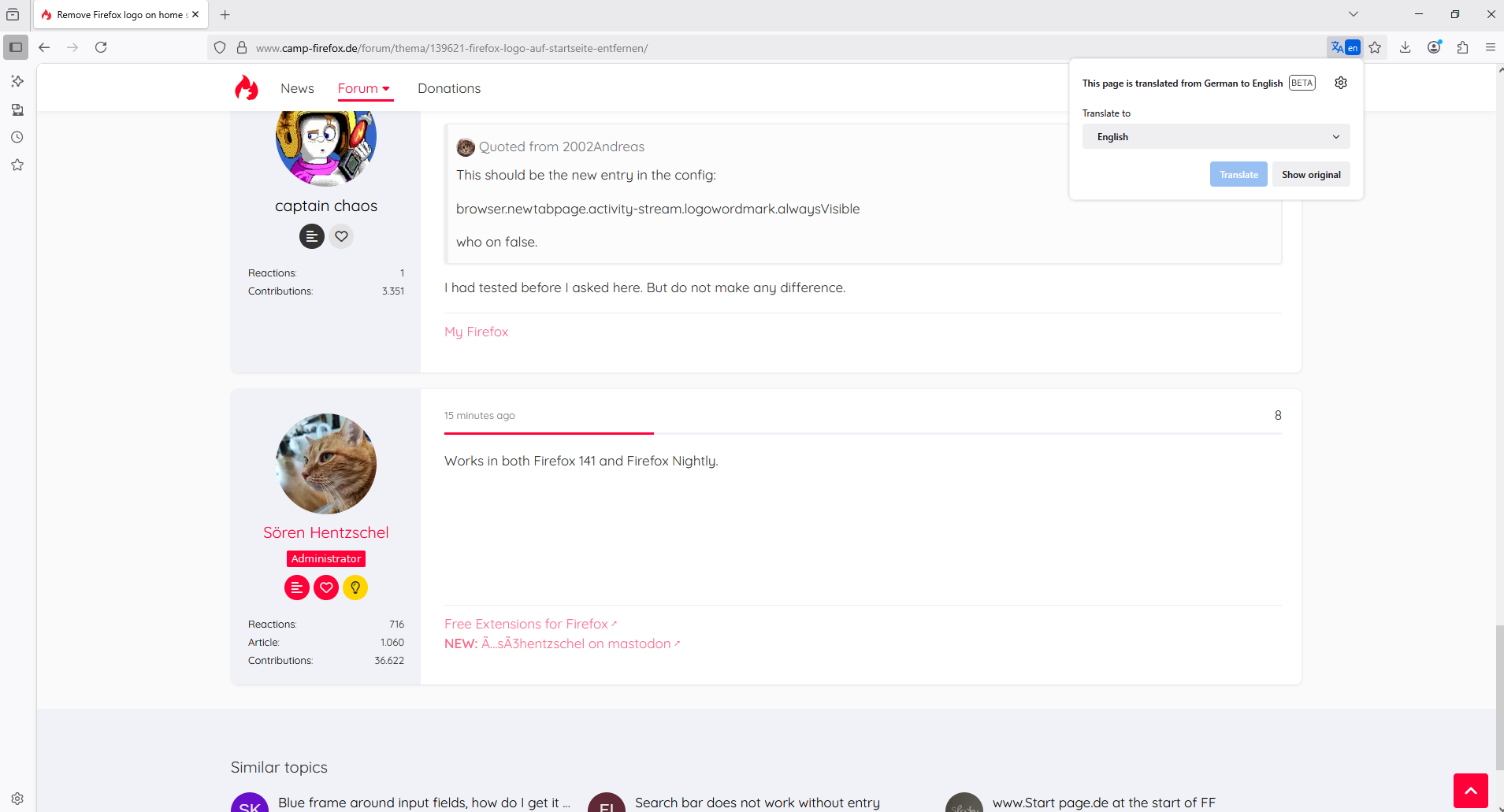Open post number 8 permalink
Viewport: 1504px width, 812px height.
(x=1278, y=415)
